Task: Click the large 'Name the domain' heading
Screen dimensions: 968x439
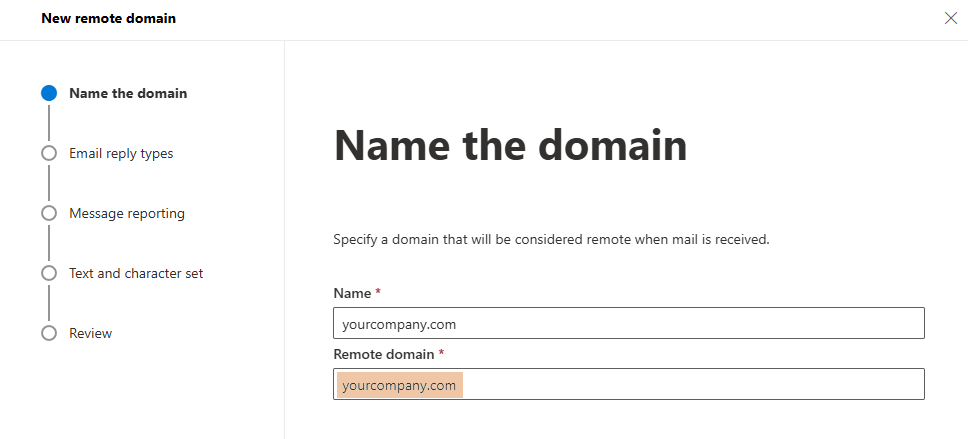Action: [510, 146]
